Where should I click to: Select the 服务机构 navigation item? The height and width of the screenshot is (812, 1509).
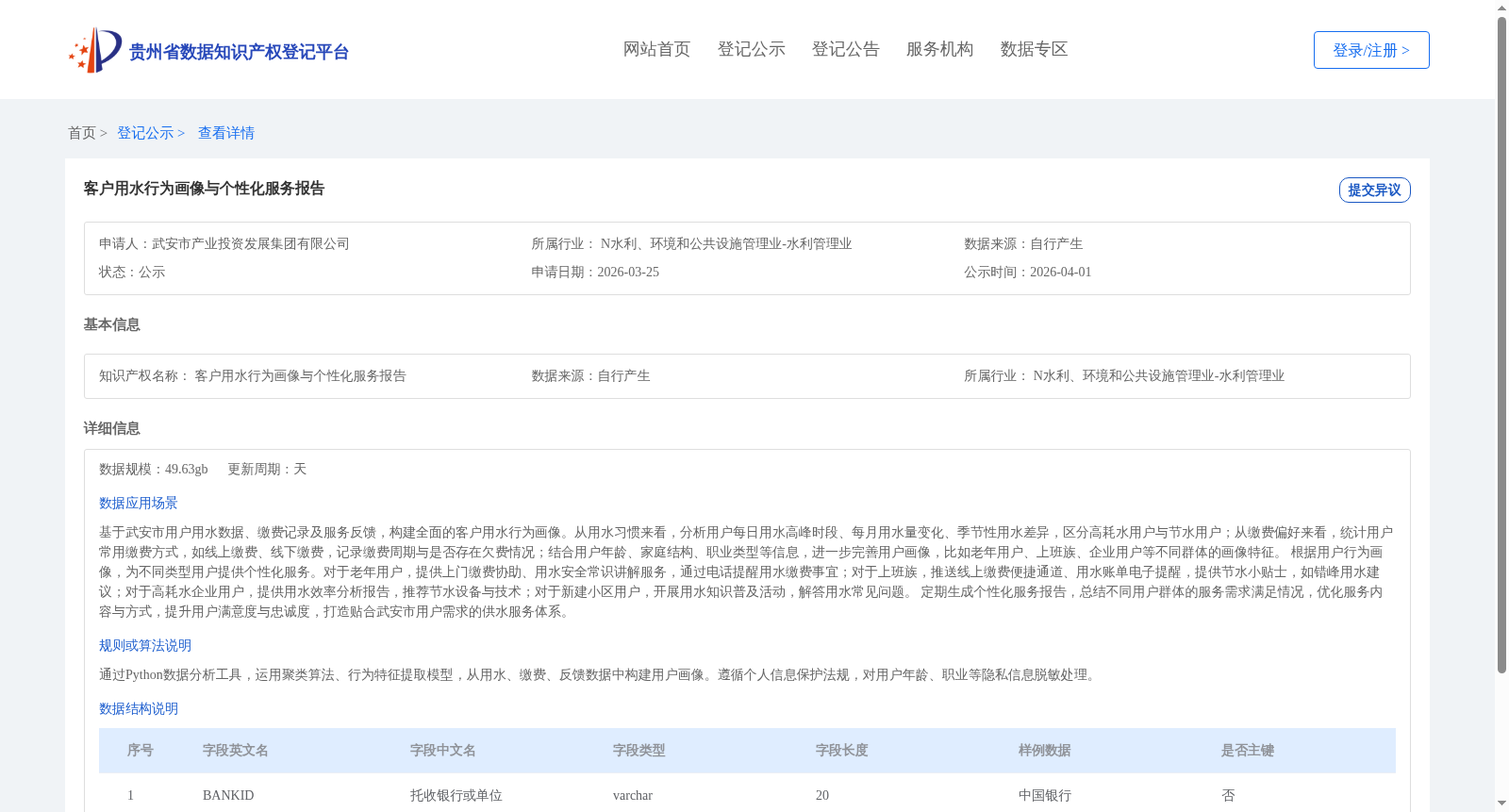939,49
